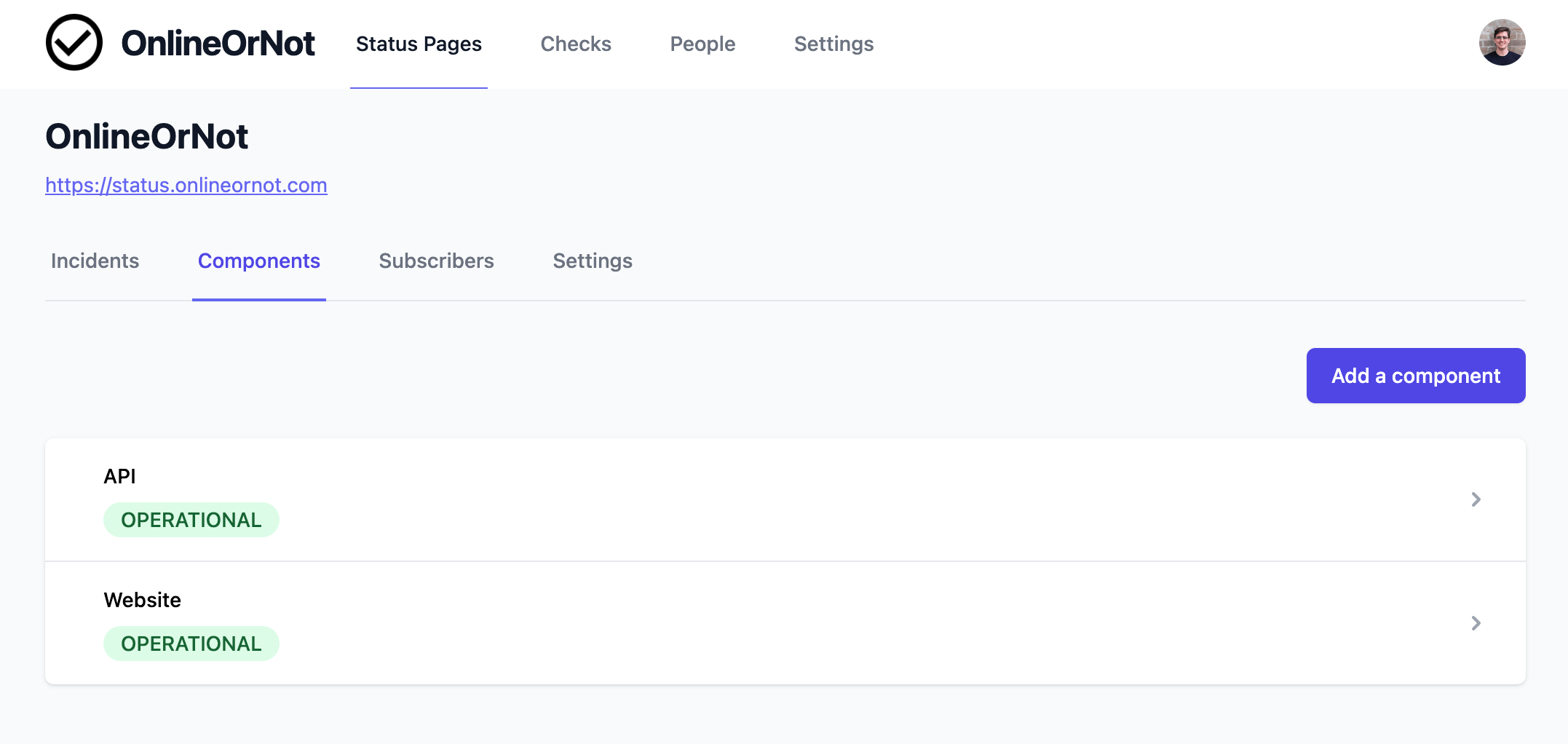Click the Add a component button
The width and height of the screenshot is (1568, 744).
pos(1416,376)
